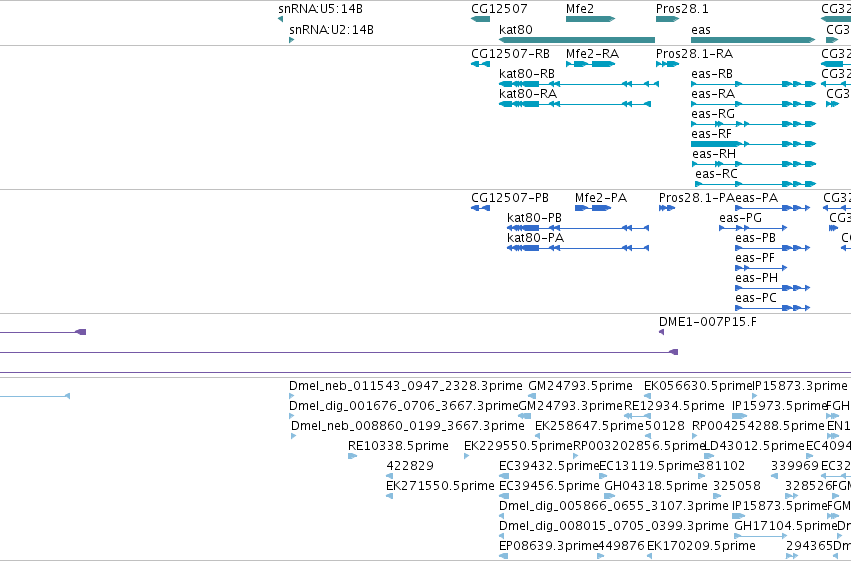Click the DME1-007P15.F label
The height and width of the screenshot is (561, 851).
tap(708, 322)
